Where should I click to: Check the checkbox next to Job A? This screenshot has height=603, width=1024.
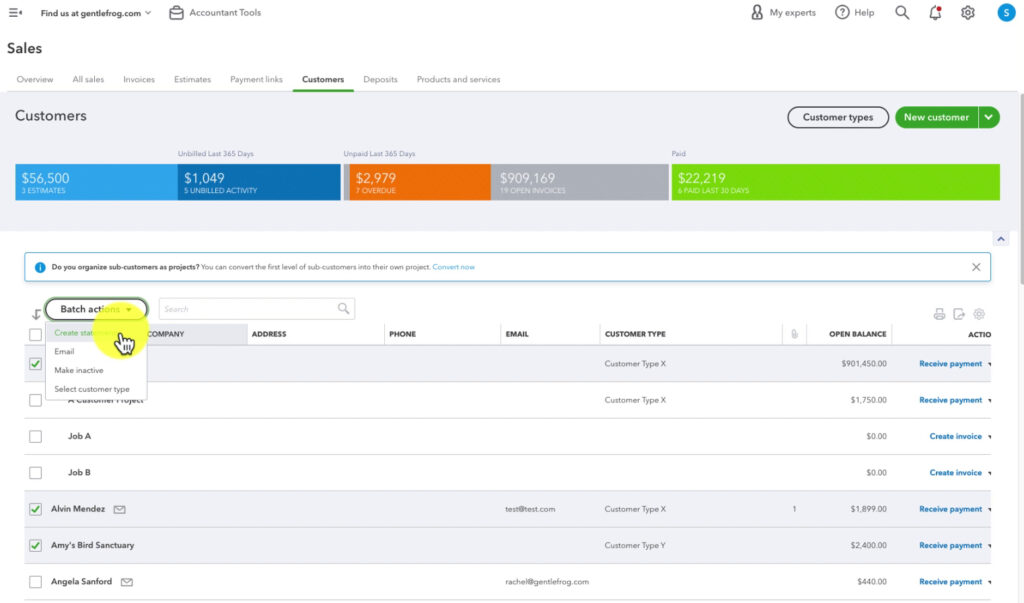[x=35, y=436]
